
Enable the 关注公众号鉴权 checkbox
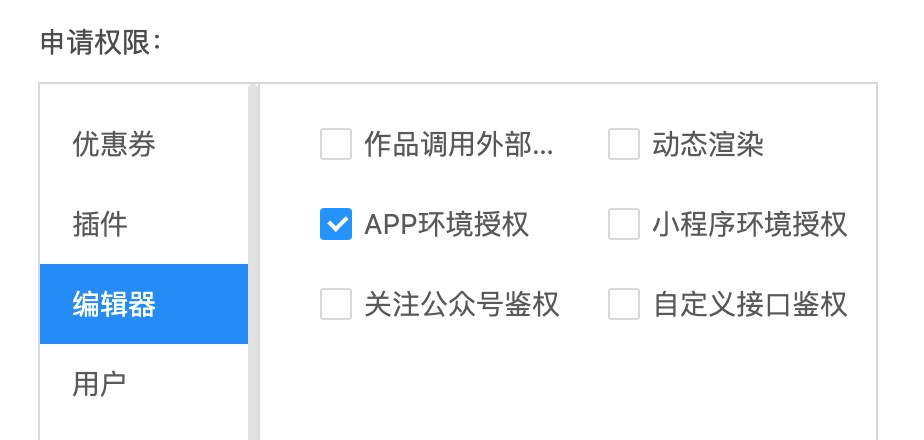(336, 304)
